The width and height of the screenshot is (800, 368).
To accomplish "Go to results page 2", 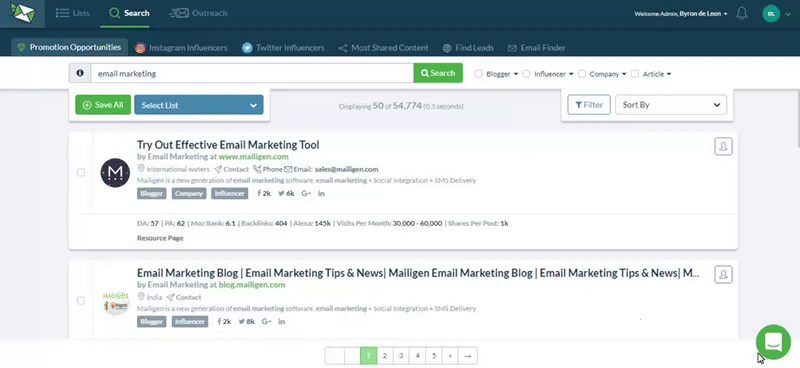I will pos(385,356).
